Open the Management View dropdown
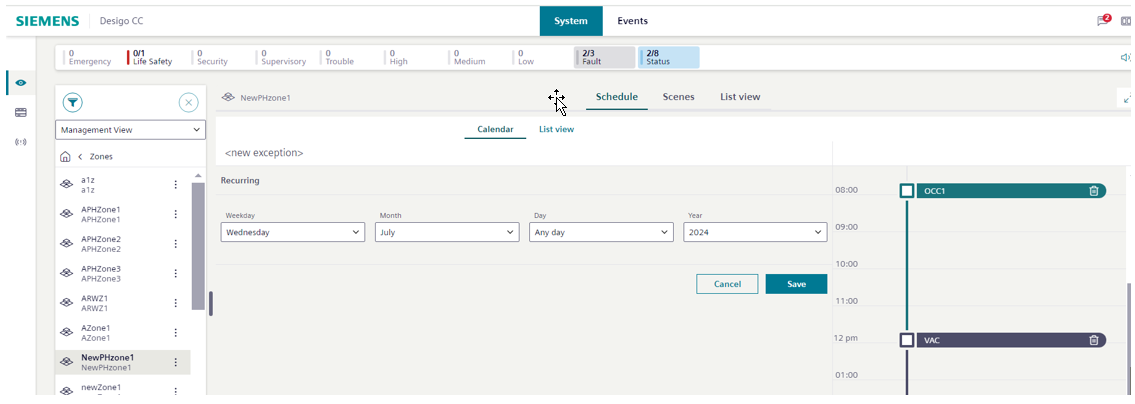Screen dimensions: 1135x404 point(130,130)
